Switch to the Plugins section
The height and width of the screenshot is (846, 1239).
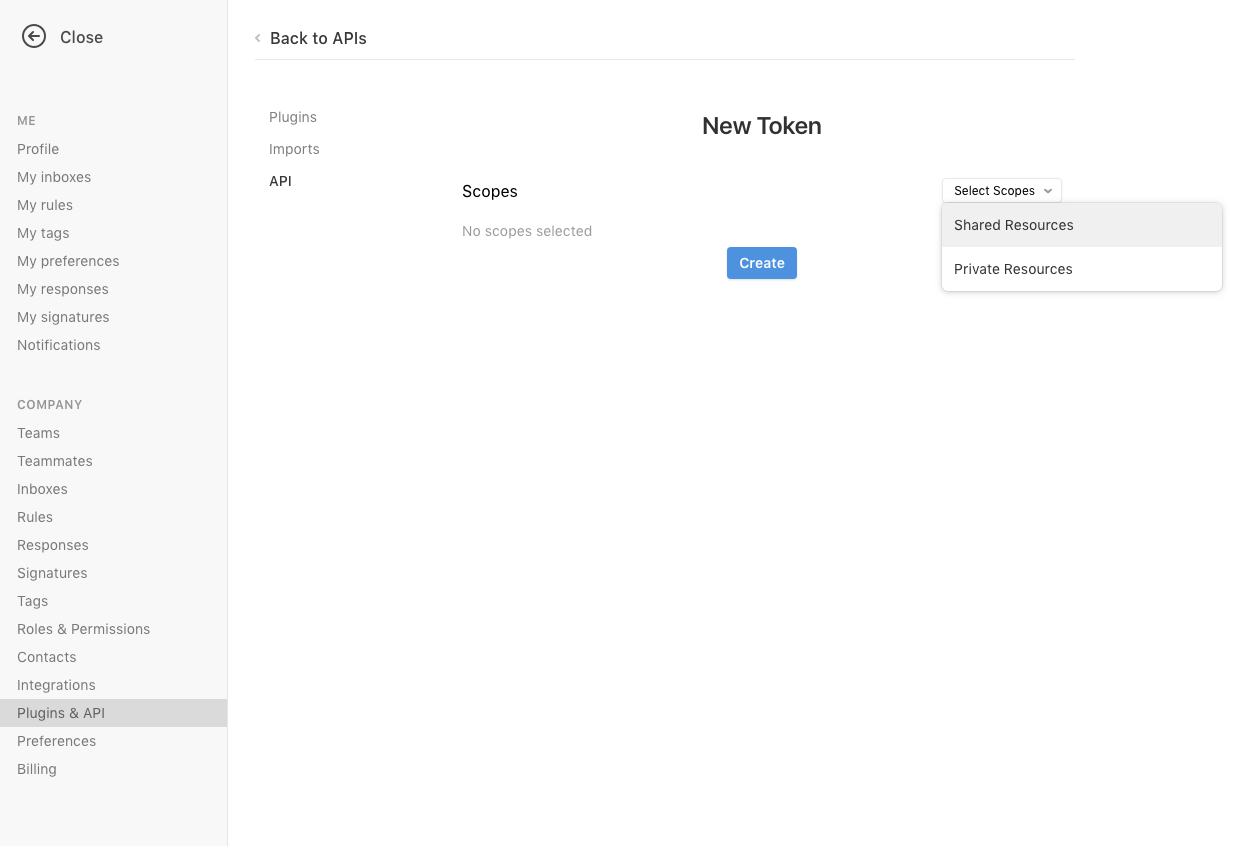pos(292,116)
